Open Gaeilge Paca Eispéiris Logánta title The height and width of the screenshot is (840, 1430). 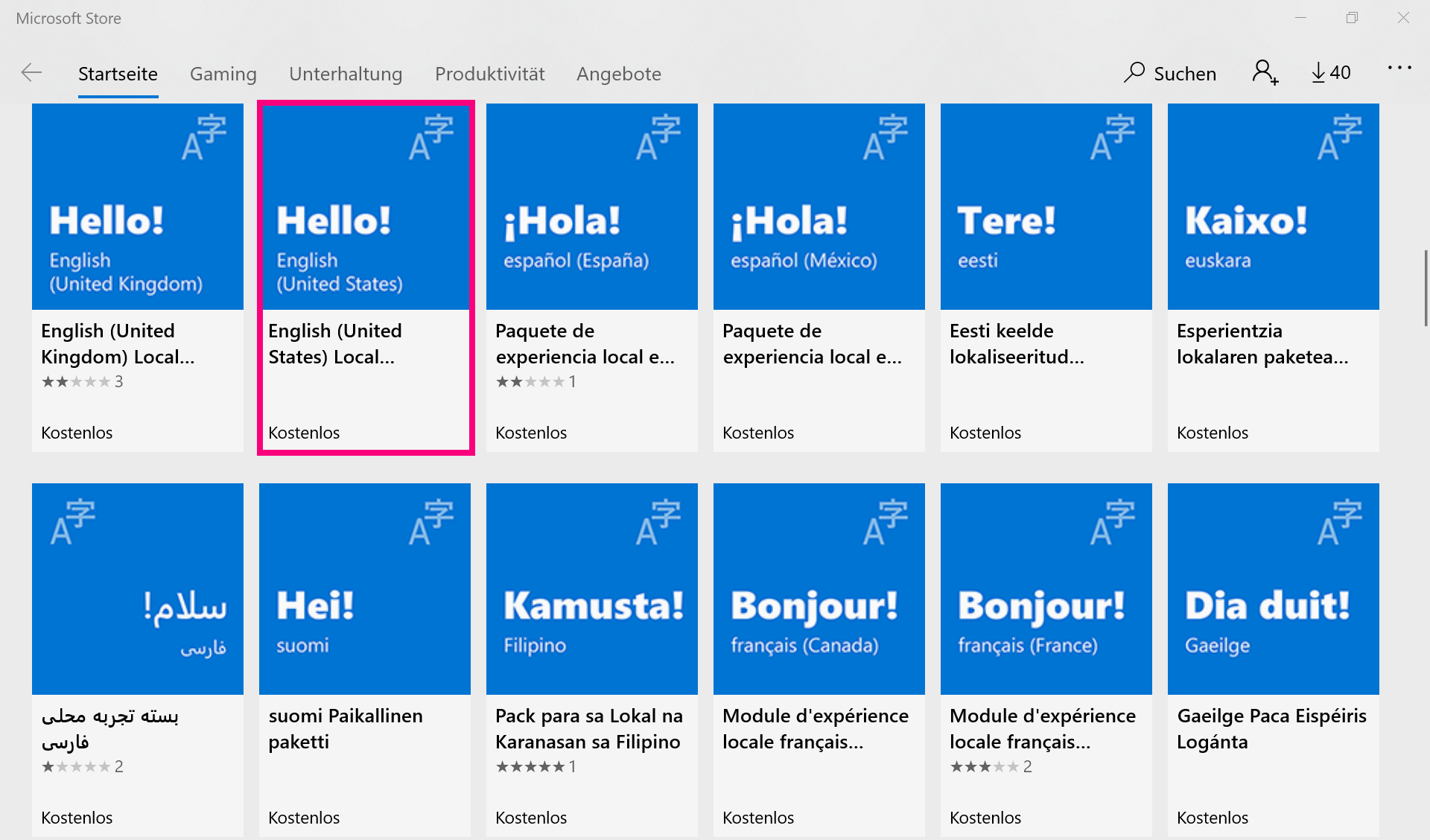tap(1271, 728)
